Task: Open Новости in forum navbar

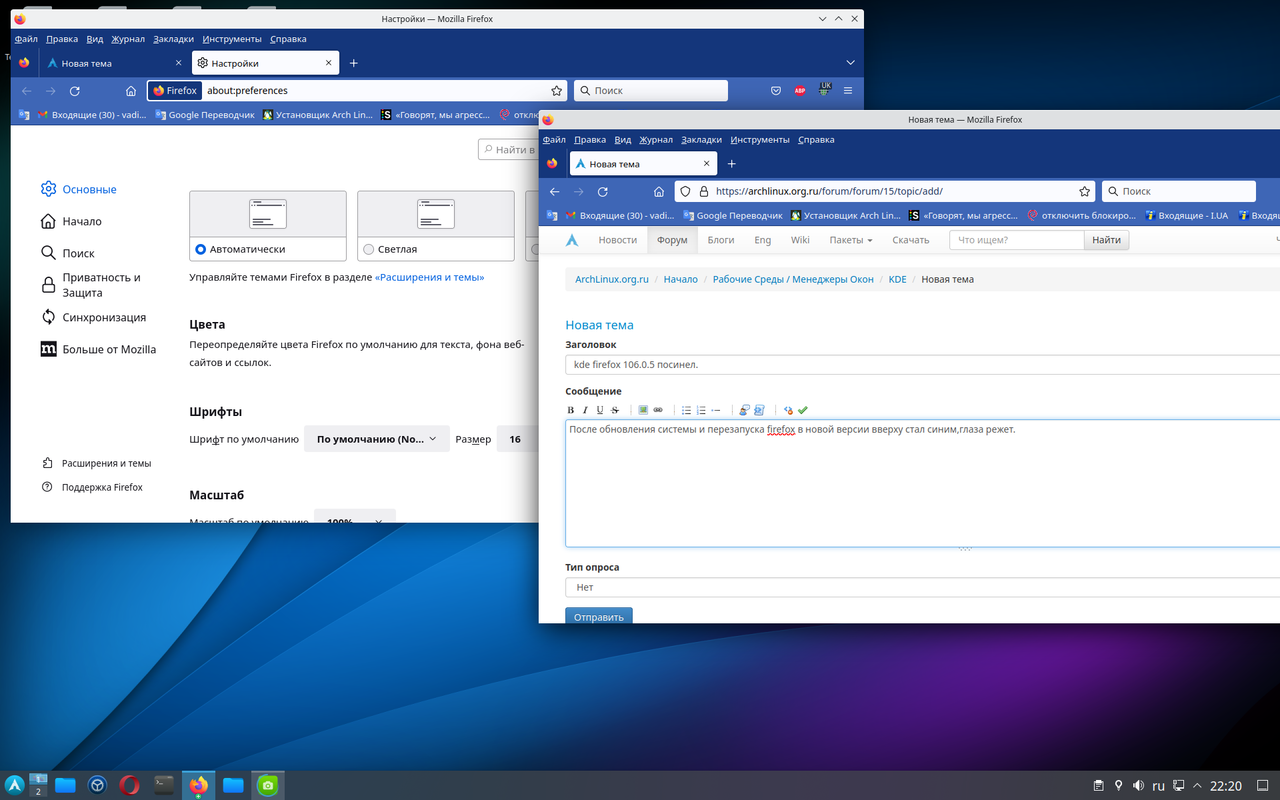Action: [x=617, y=240]
